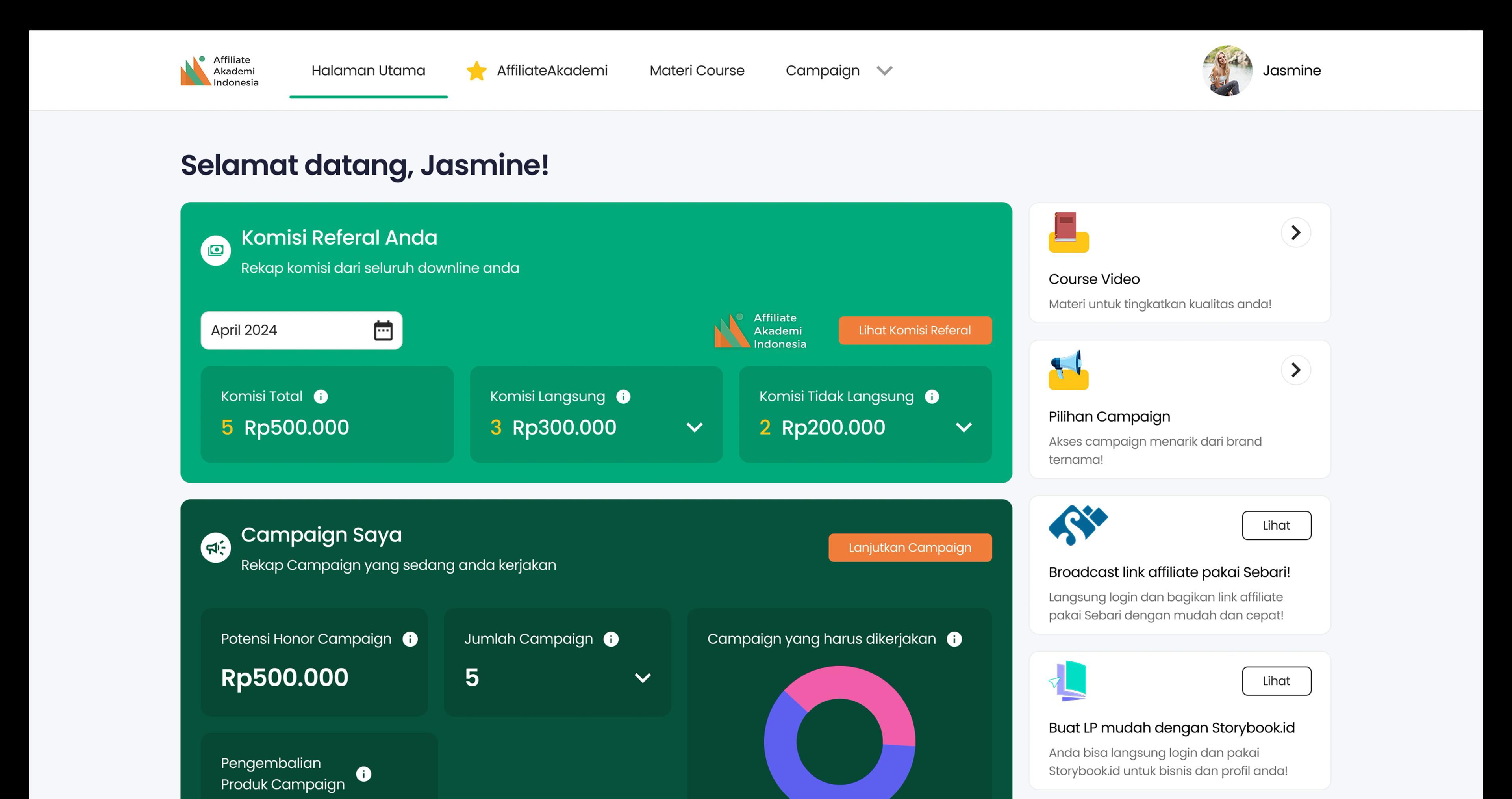Click Komisi Total Rp500.000 value
The height and width of the screenshot is (799, 1512).
click(296, 428)
